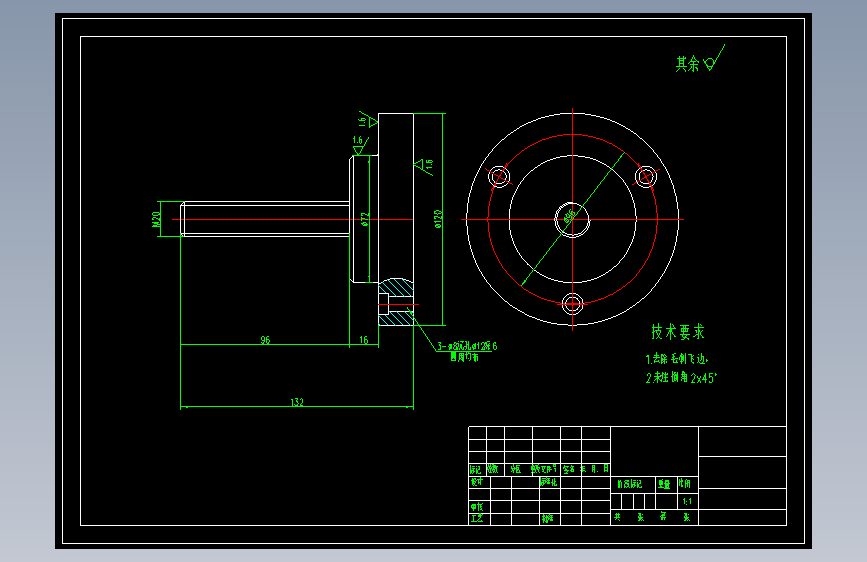Click the 1.6 roughness symbol right of flange
The height and width of the screenshot is (562, 867).
[425, 167]
